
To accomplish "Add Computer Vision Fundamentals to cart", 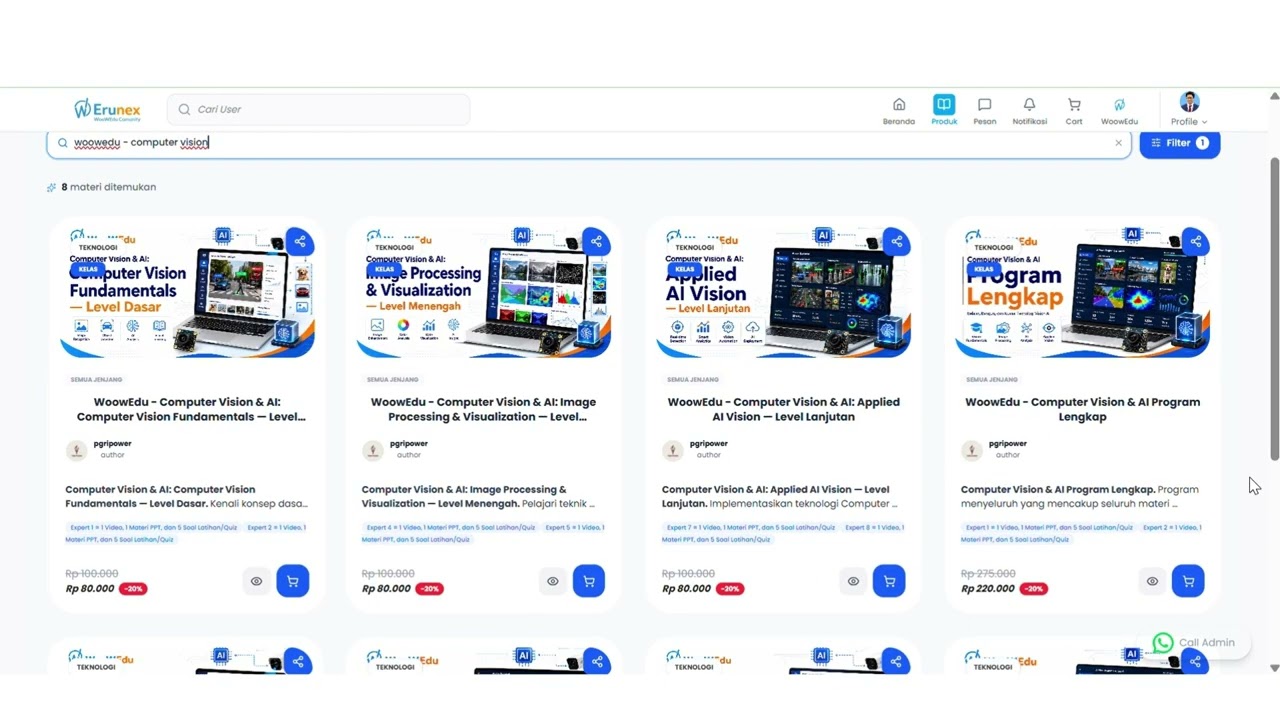I will tap(293, 581).
